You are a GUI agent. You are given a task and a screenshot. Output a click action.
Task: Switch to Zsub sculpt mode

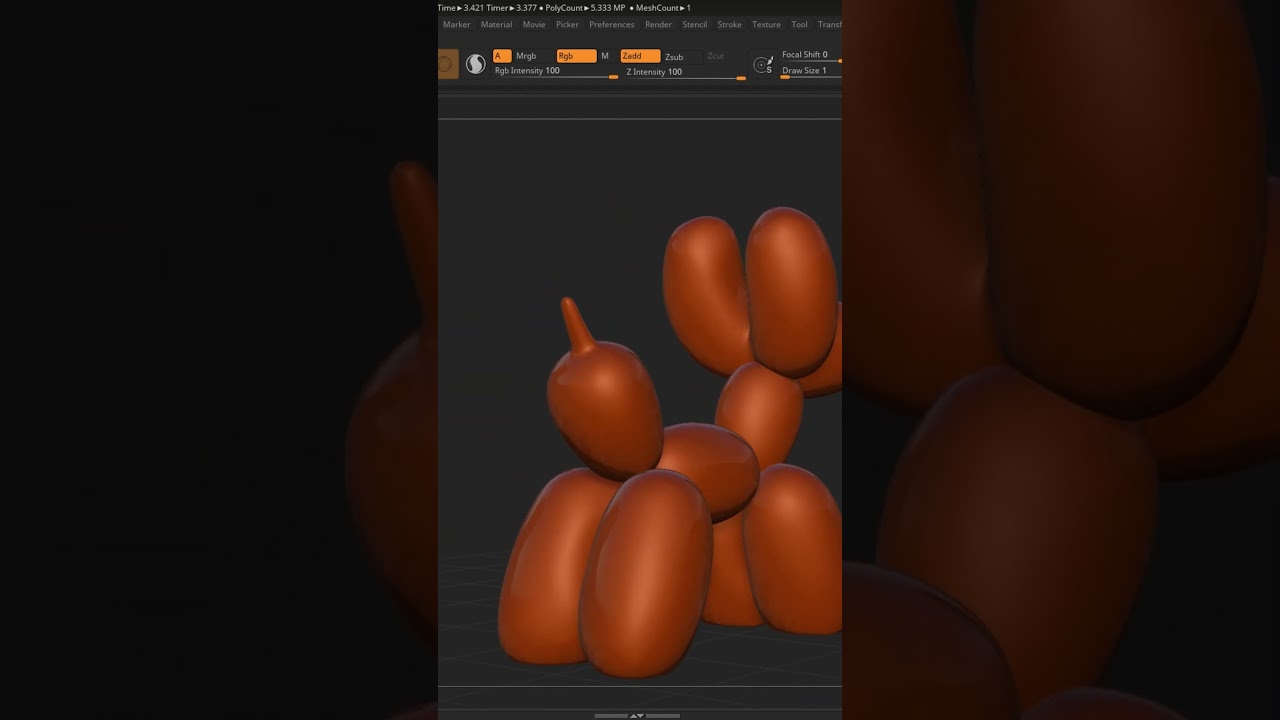675,57
